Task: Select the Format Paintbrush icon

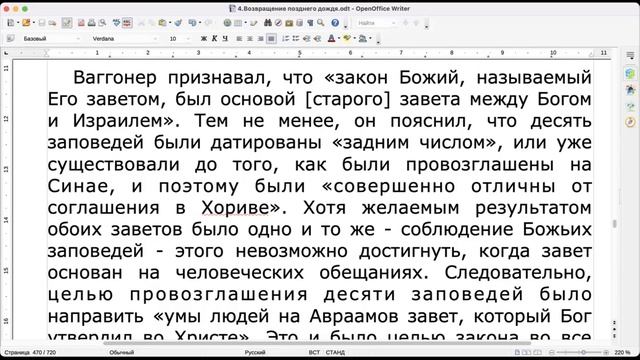Action: pos(178,23)
